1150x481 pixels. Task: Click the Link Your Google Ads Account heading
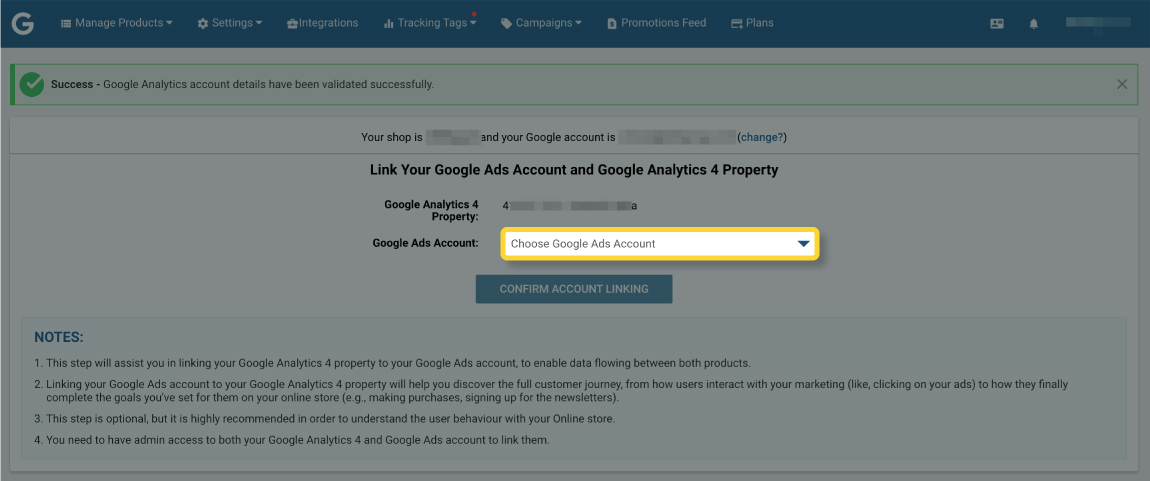coord(574,170)
